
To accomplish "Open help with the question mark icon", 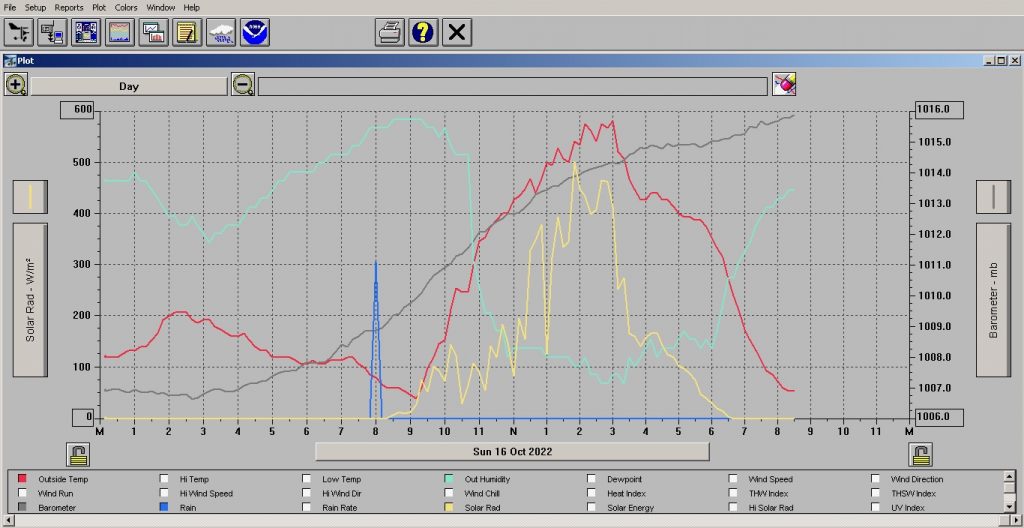I will point(424,32).
